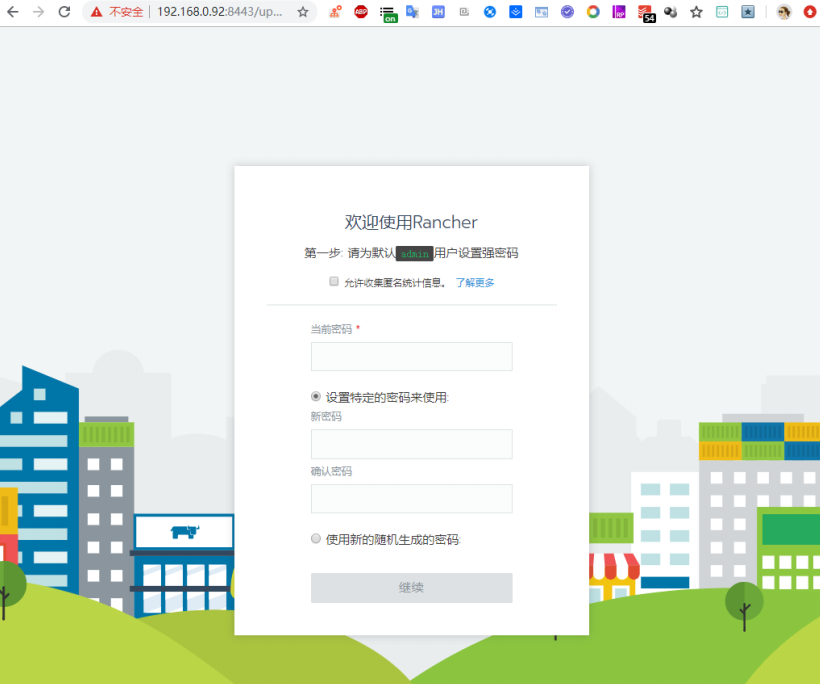
Task: Open the purple RP extension icon
Action: click(x=619, y=12)
